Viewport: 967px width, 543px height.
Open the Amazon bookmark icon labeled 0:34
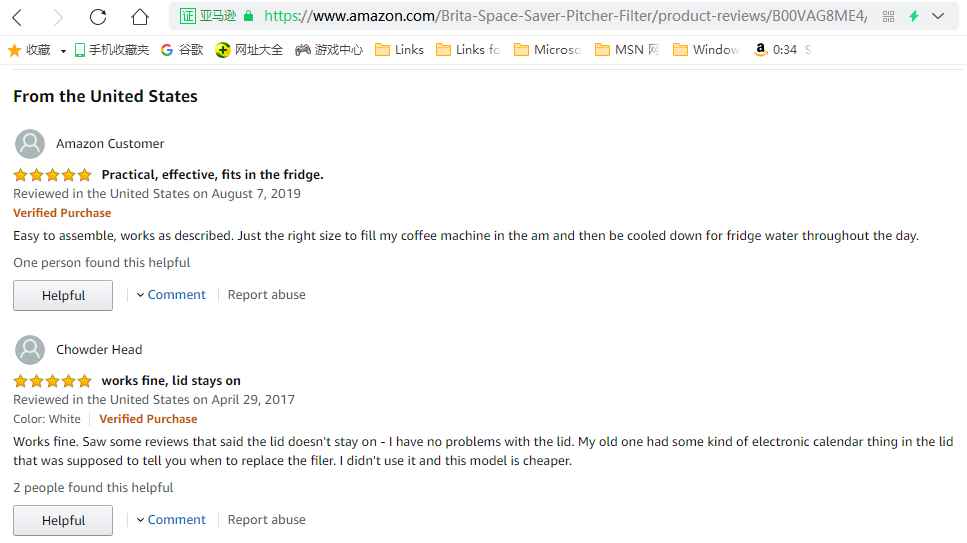pos(776,50)
